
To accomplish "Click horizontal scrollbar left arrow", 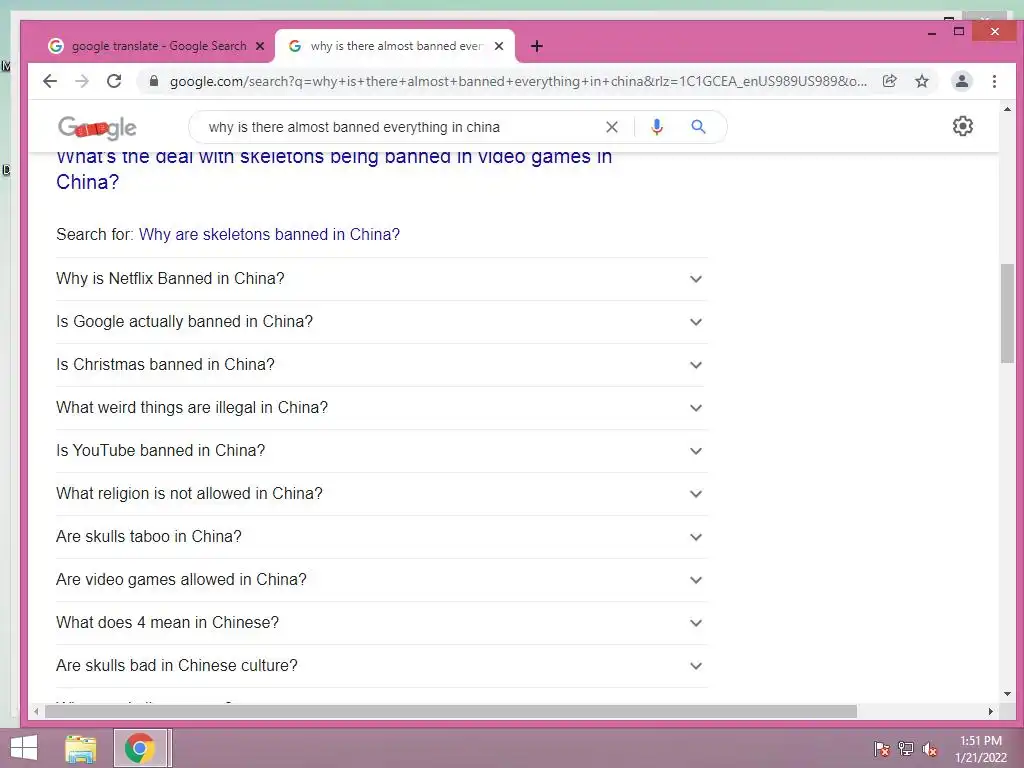I will 36,711.
